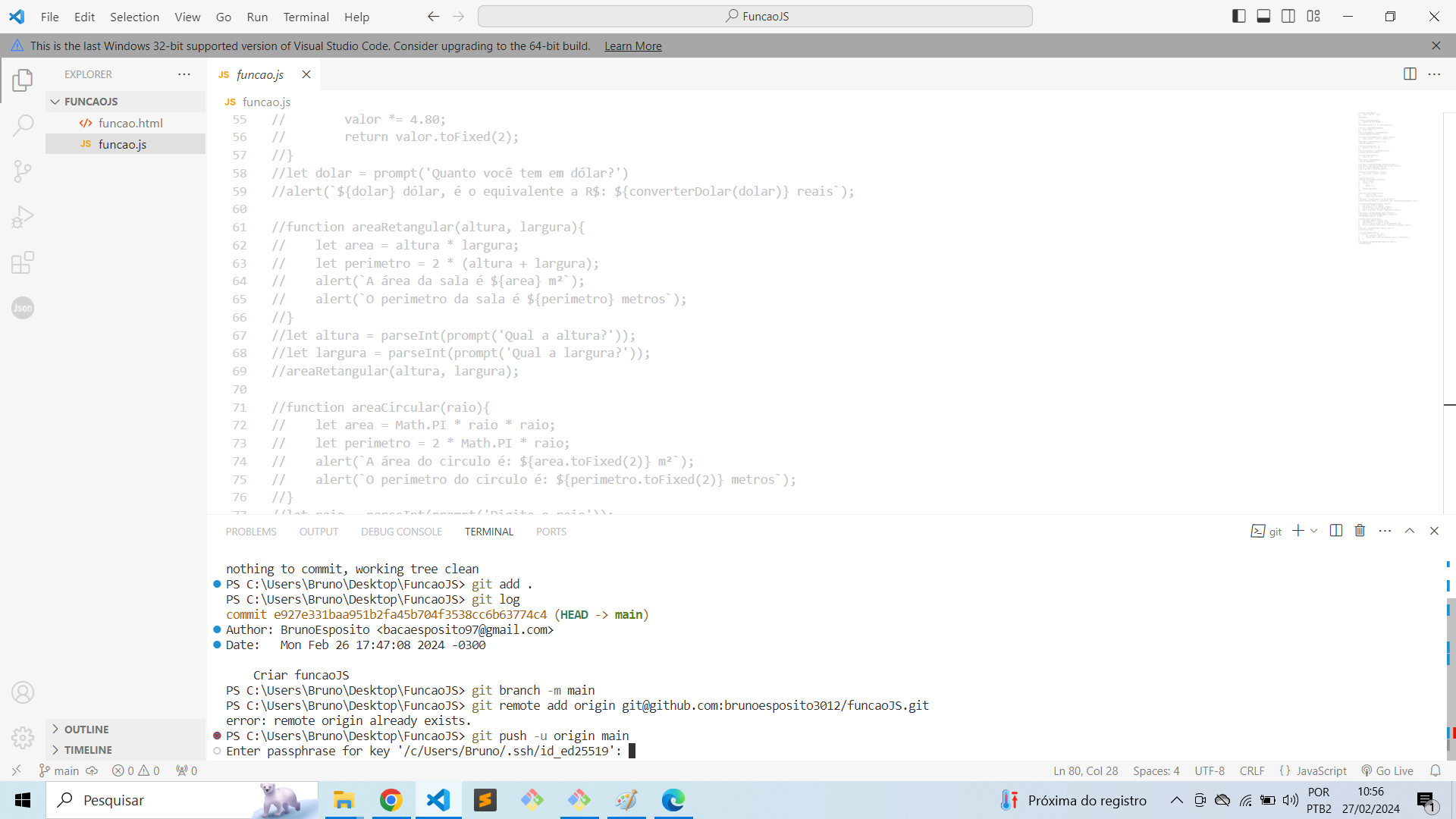Click the FUNCAOJS folder tree item
This screenshot has width=1456, height=819.
91,101
